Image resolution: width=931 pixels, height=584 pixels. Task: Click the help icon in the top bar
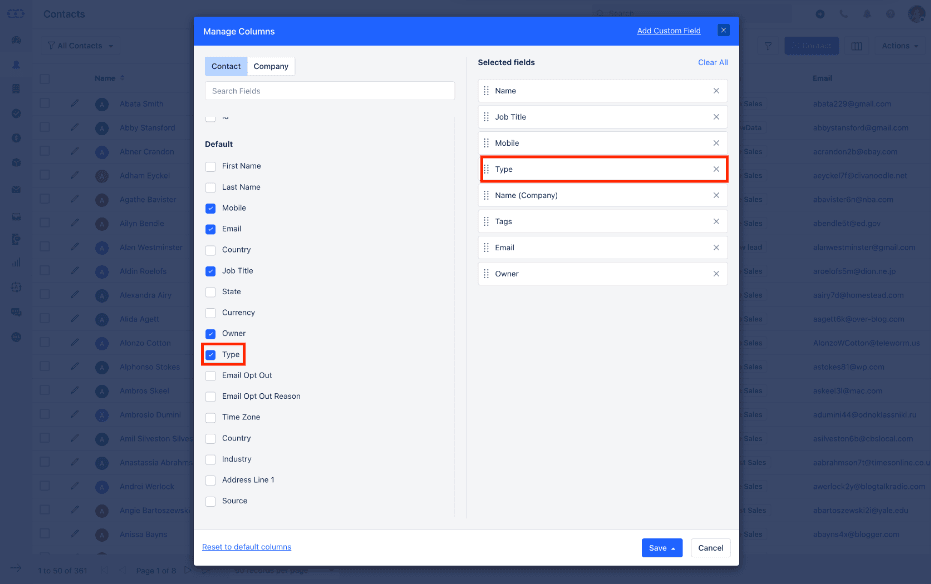890,13
